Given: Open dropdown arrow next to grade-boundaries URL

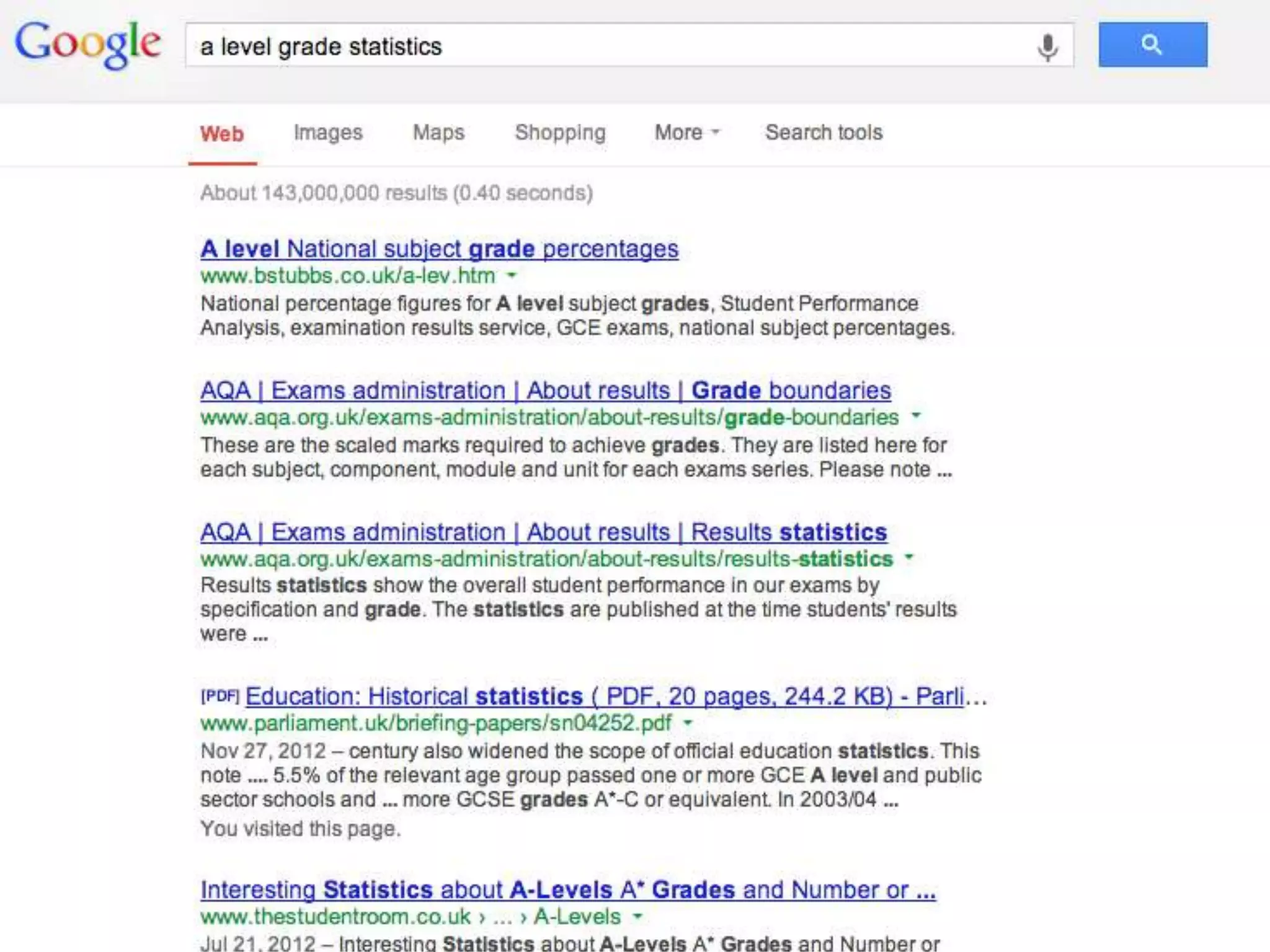Looking at the screenshot, I should click(916, 416).
